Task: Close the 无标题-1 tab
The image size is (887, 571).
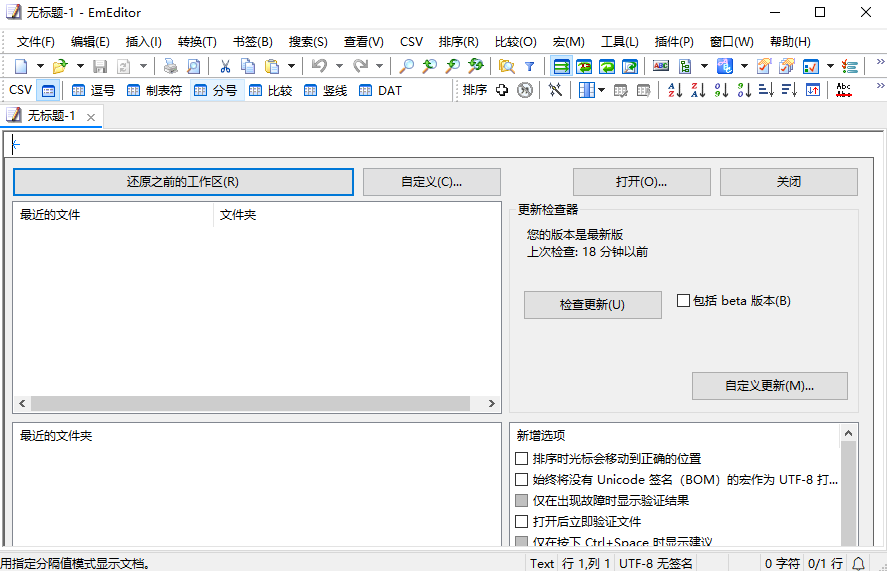Action: click(91, 117)
